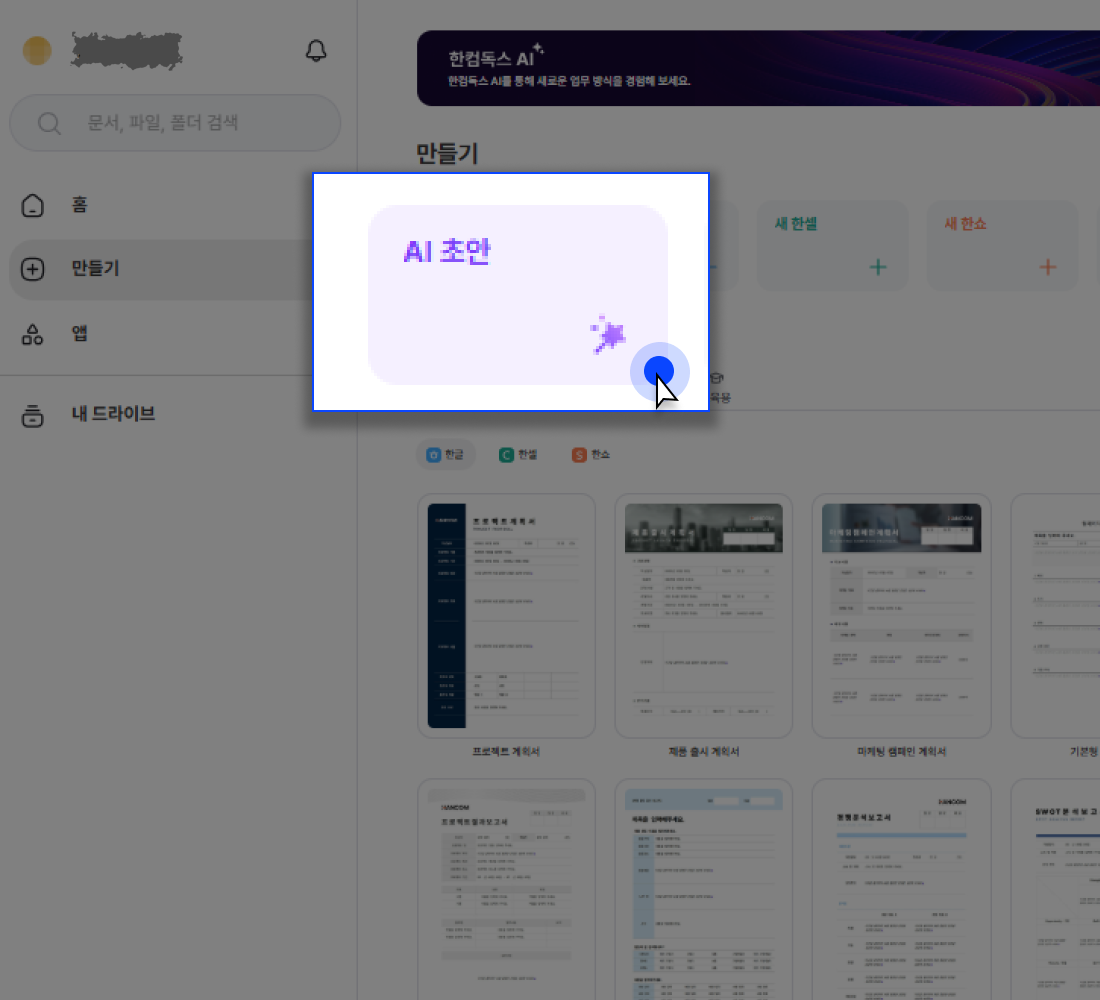
Task: Click the 한컴독스 AI banner
Action: [x=758, y=68]
